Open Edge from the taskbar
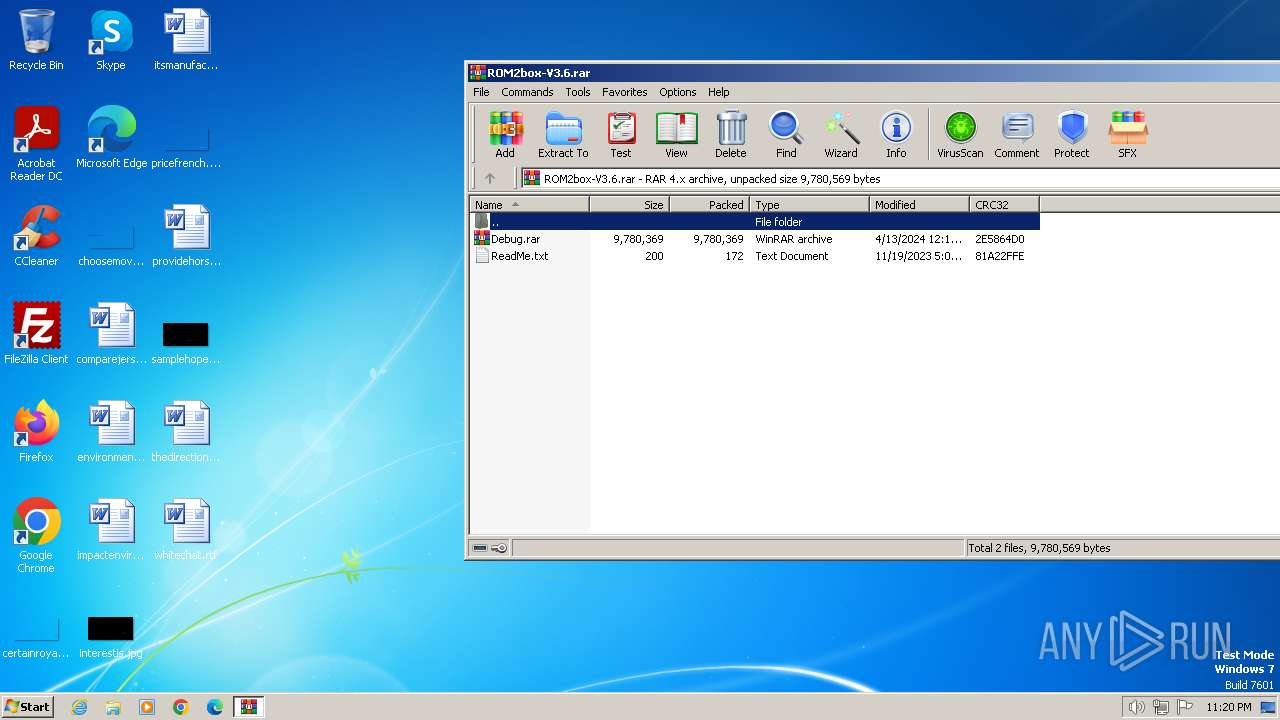Image resolution: width=1280 pixels, height=720 pixels. [215, 707]
